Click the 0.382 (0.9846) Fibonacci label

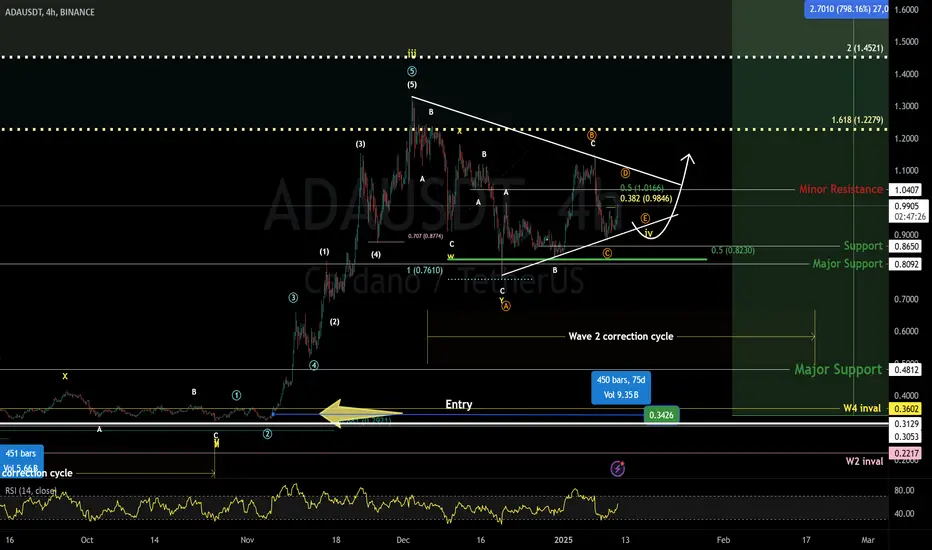coord(646,199)
